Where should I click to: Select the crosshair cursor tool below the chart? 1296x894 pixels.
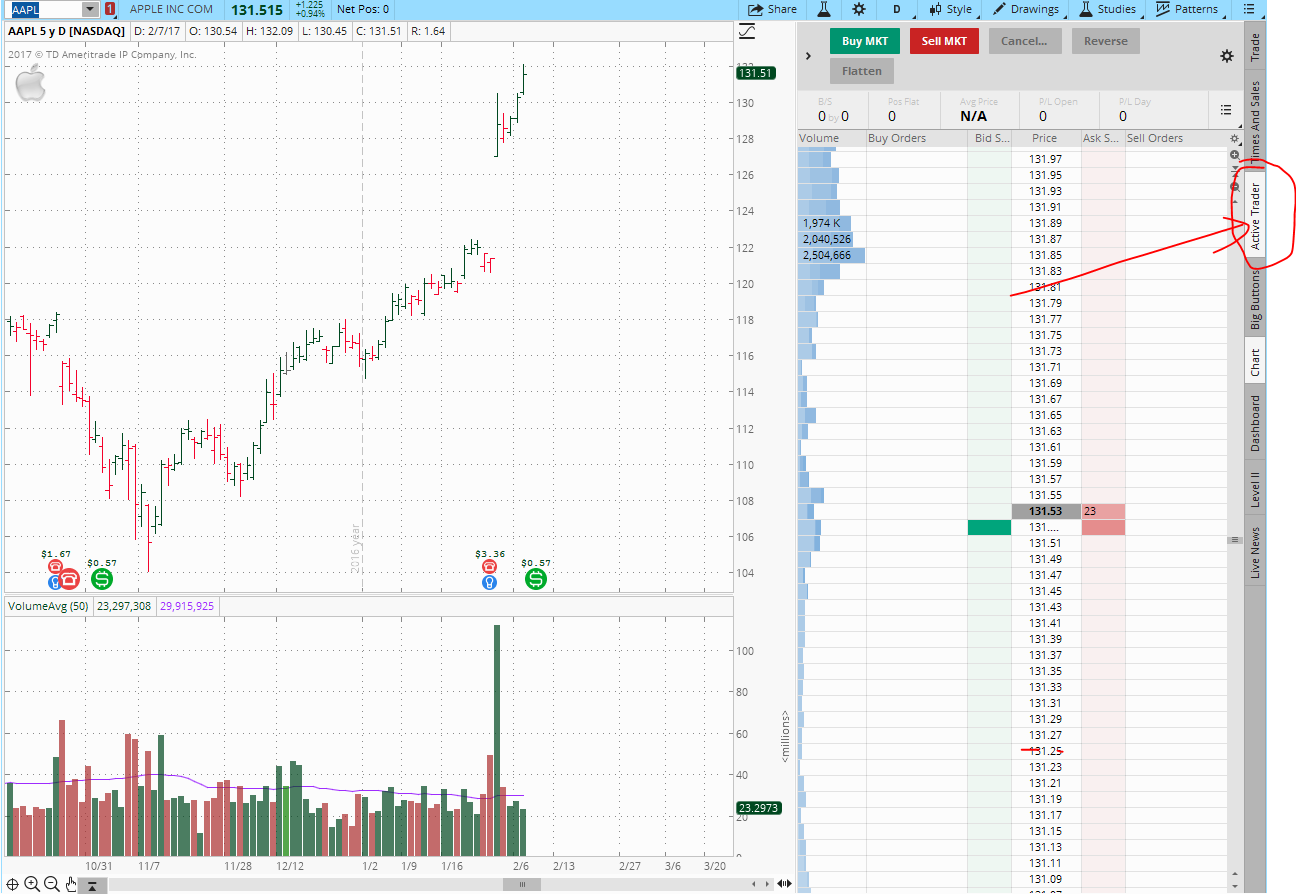(x=13, y=884)
